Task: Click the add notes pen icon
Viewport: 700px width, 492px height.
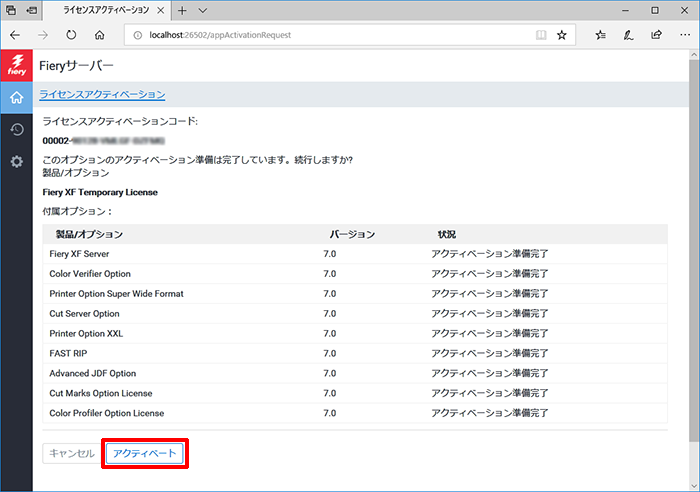Action: [x=629, y=35]
